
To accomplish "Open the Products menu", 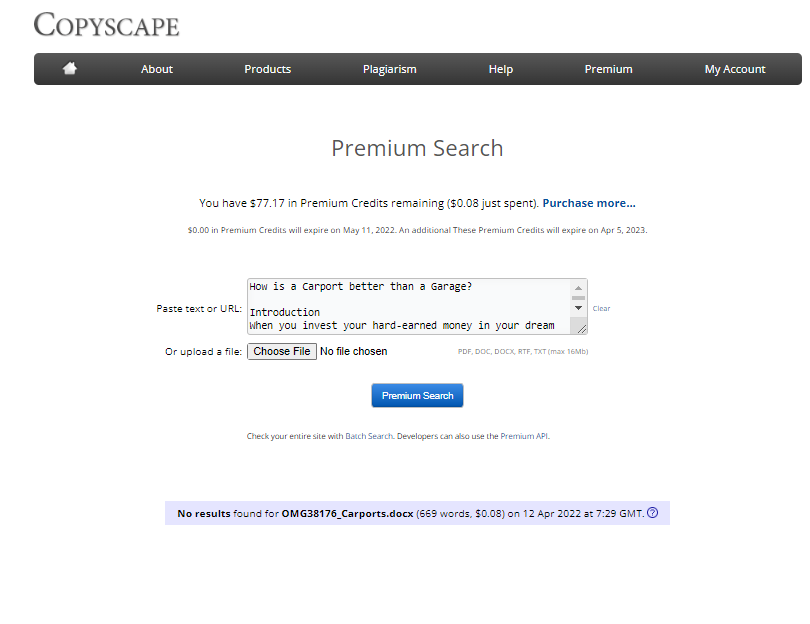I will [x=268, y=69].
